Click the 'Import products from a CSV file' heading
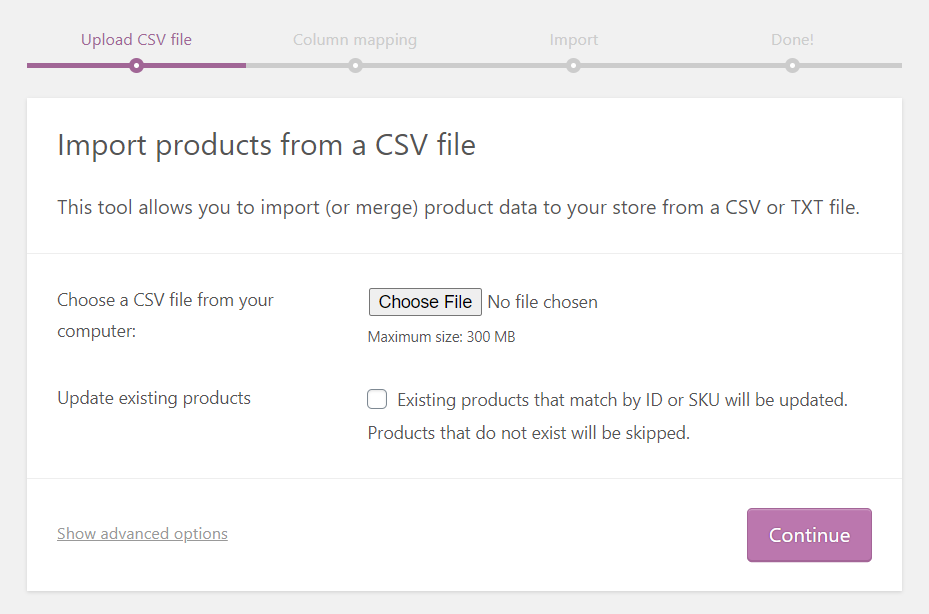The height and width of the screenshot is (614, 929). coord(266,146)
